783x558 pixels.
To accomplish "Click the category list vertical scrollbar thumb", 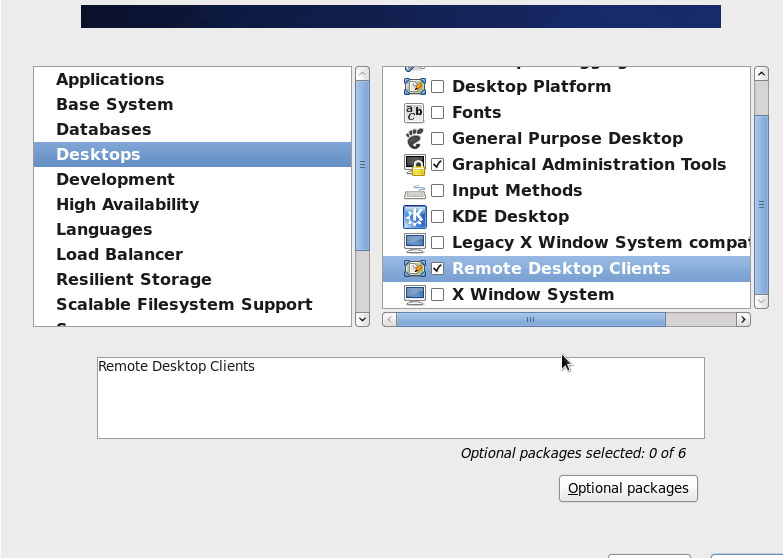I will [x=363, y=165].
